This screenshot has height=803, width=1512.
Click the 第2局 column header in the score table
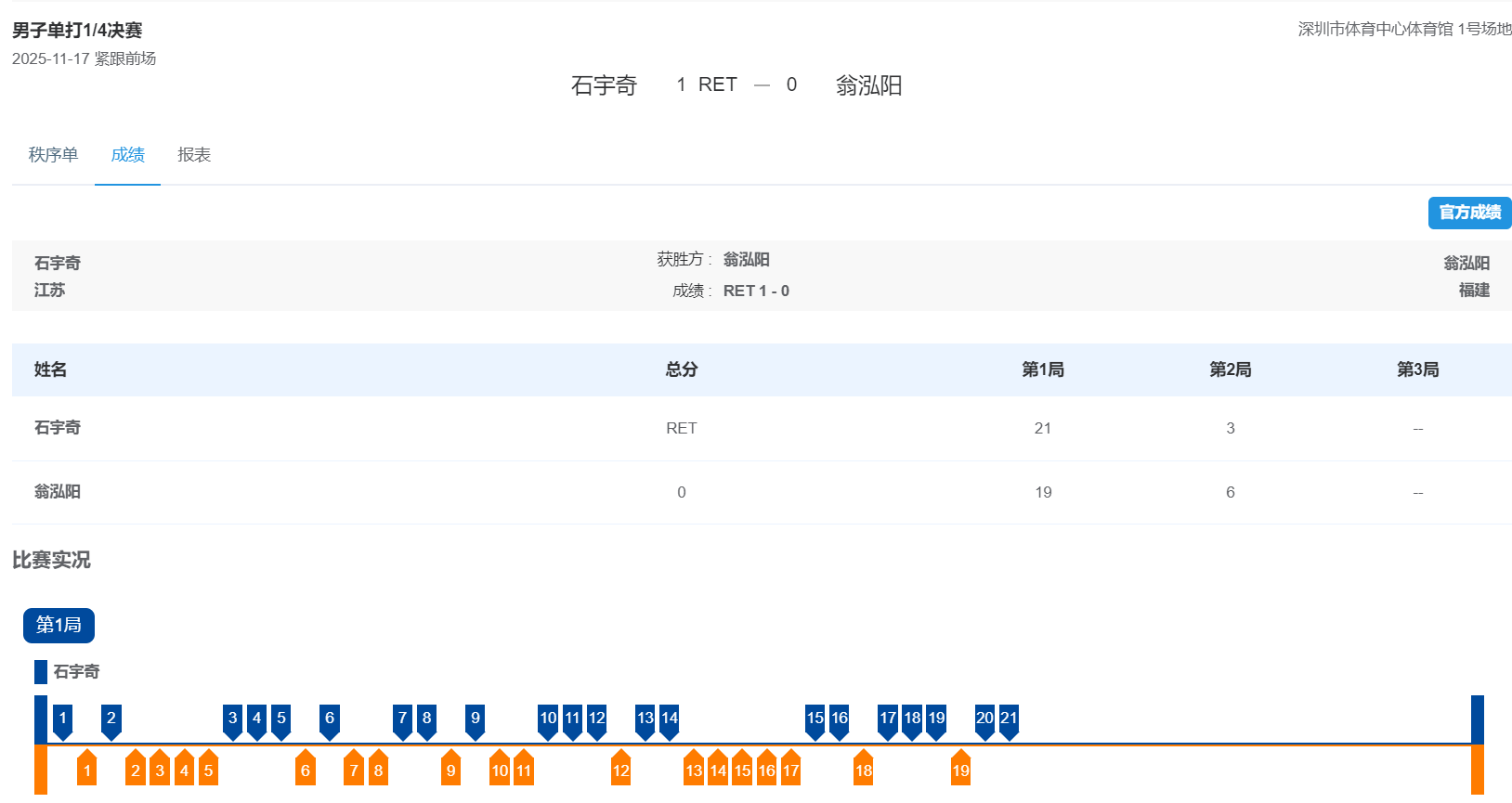(x=1230, y=369)
